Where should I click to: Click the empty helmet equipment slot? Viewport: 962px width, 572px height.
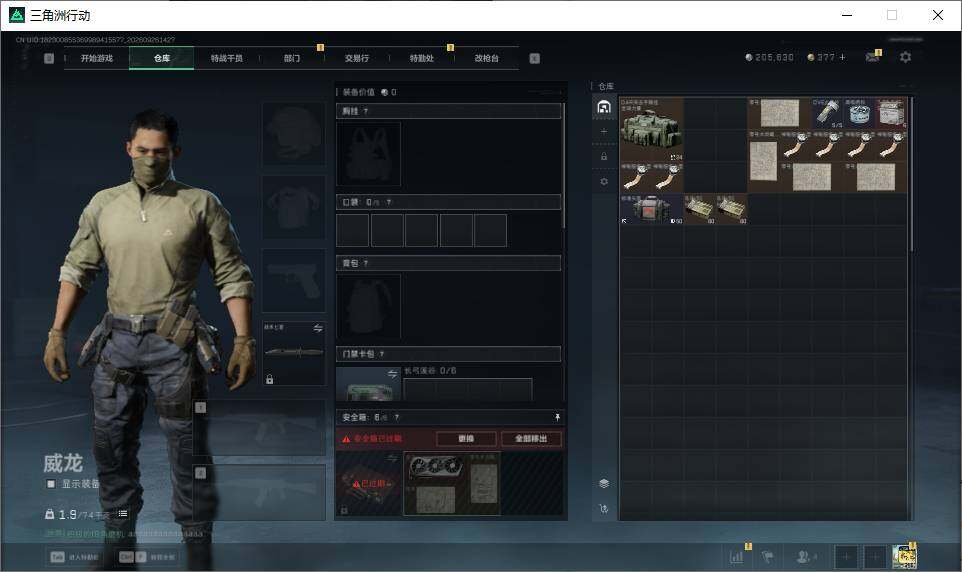[x=294, y=133]
